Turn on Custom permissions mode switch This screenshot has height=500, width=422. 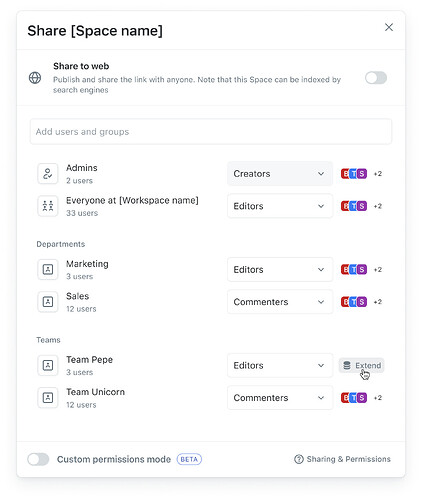coord(38,459)
